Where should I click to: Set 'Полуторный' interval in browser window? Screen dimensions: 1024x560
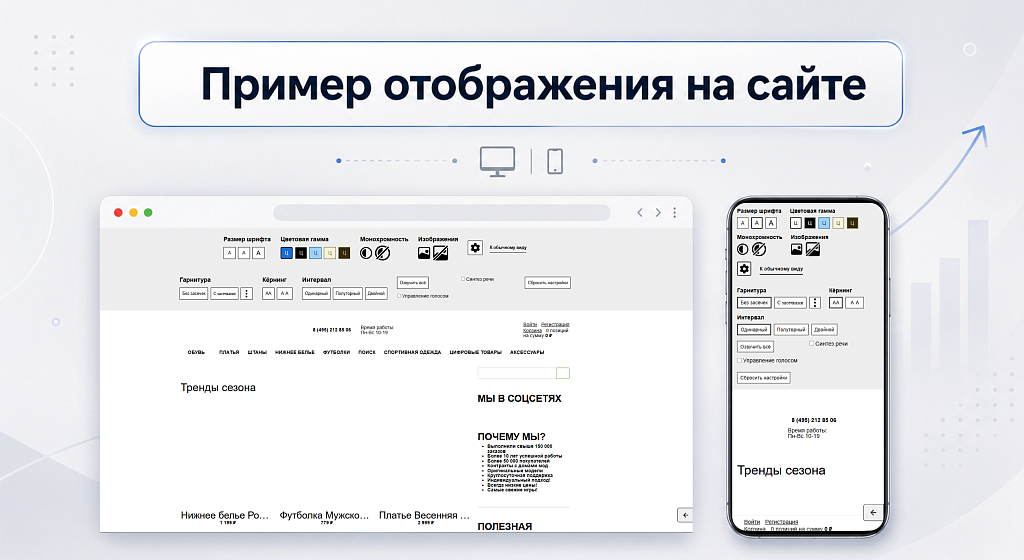click(348, 294)
